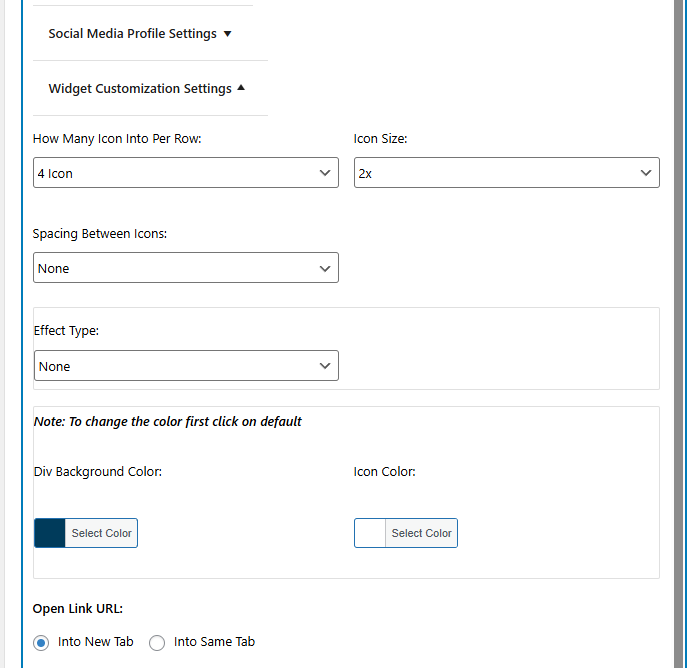
Task: Click the Into Same Tab label text
Action: [214, 642]
